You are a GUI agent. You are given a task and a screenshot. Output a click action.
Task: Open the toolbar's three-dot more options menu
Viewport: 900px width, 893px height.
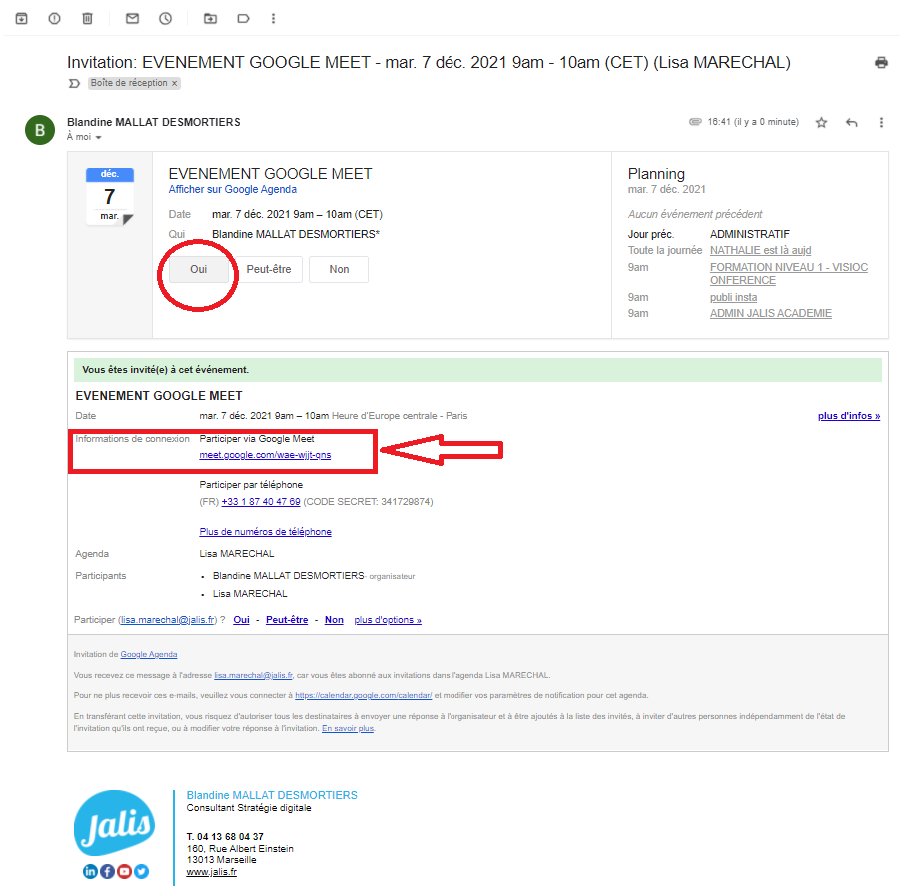[274, 18]
